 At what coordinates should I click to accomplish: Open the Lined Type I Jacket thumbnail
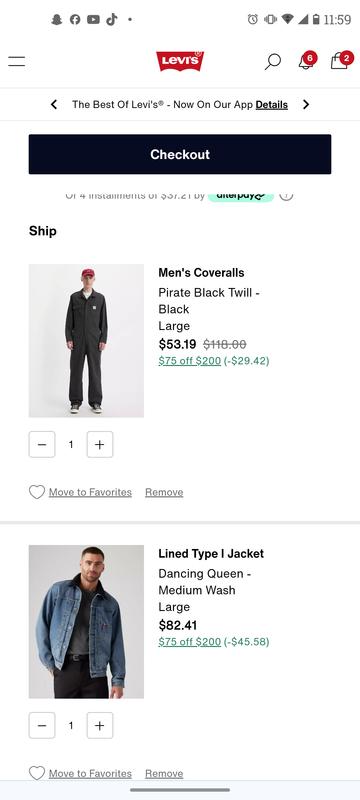click(86, 621)
